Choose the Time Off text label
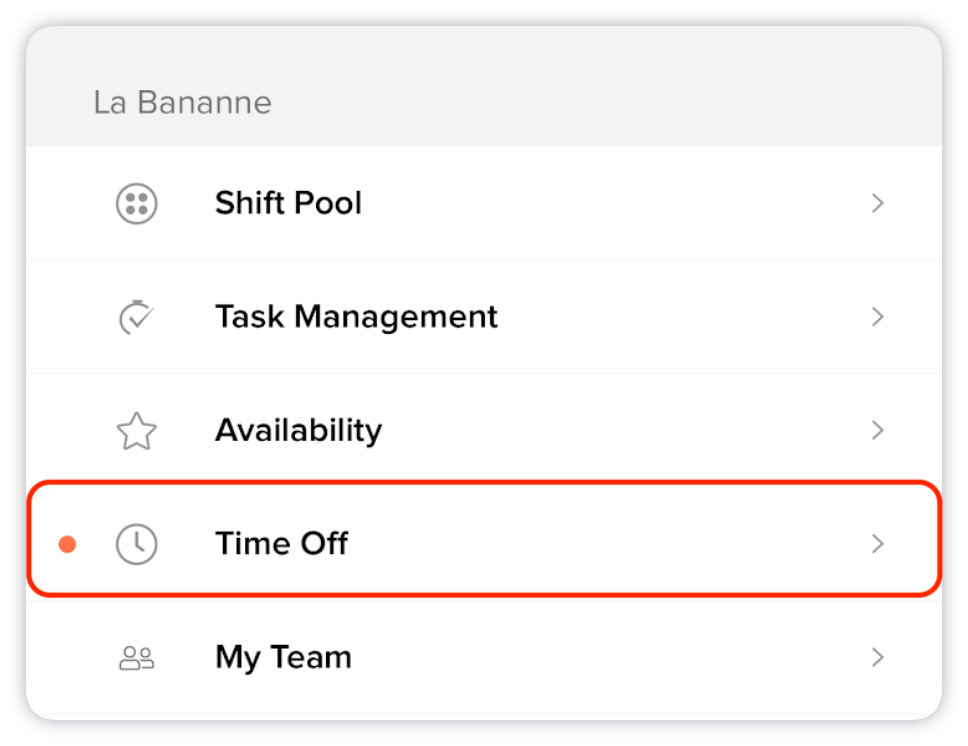 (x=281, y=544)
